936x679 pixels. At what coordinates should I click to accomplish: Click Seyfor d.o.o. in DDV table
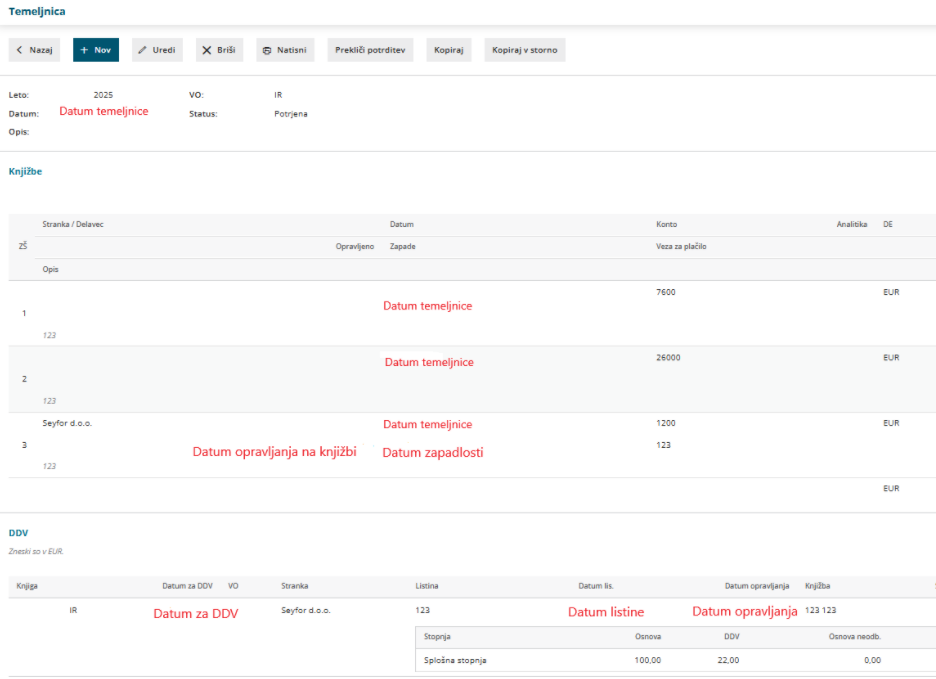pyautogui.click(x=306, y=610)
